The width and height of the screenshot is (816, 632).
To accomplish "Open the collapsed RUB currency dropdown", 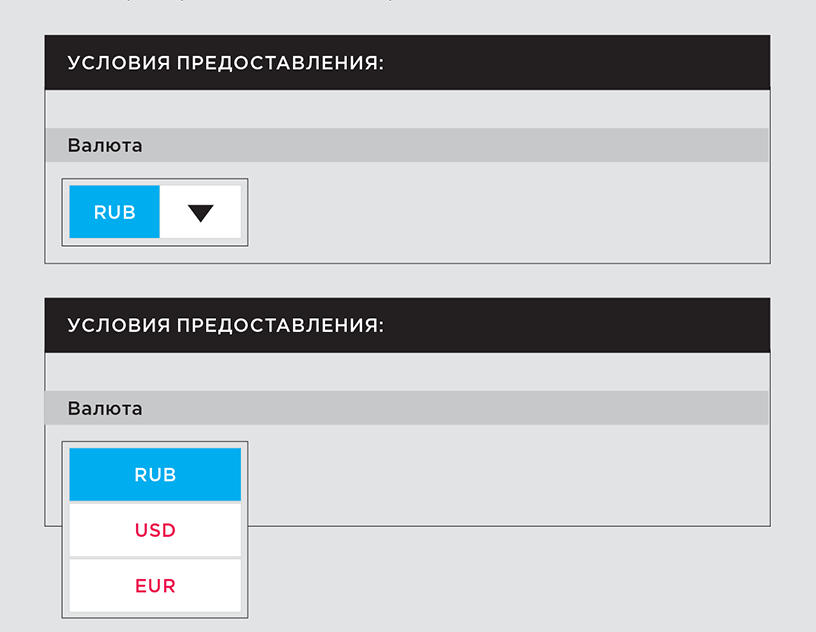I will (x=155, y=212).
